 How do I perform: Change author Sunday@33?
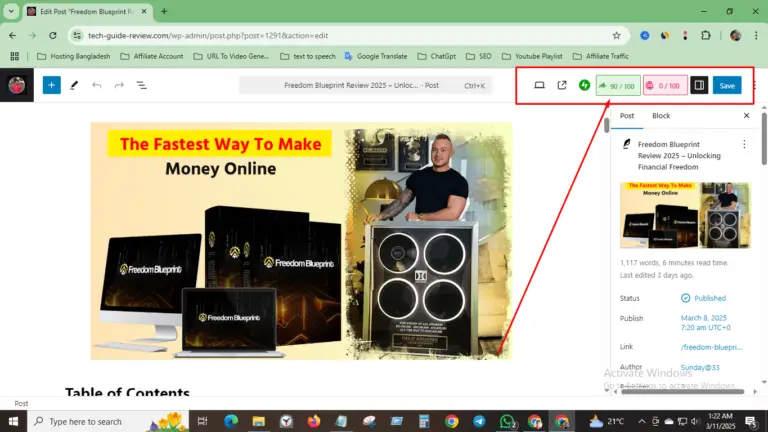click(x=700, y=367)
